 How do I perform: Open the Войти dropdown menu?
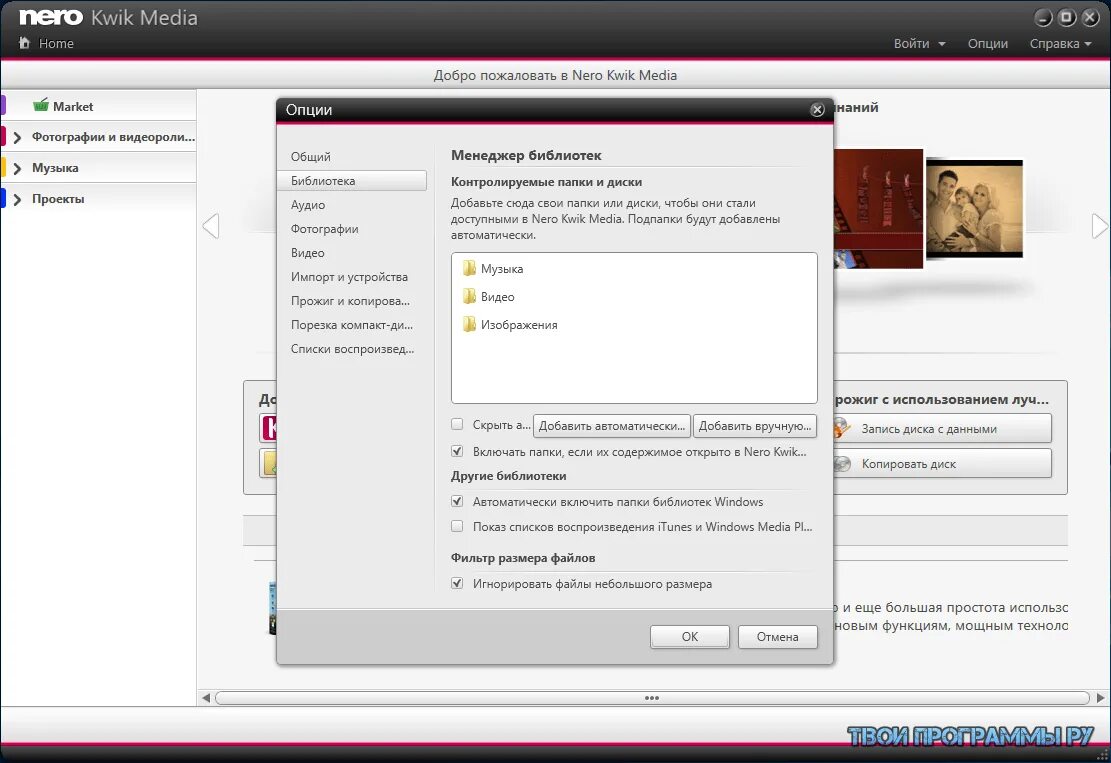point(919,43)
